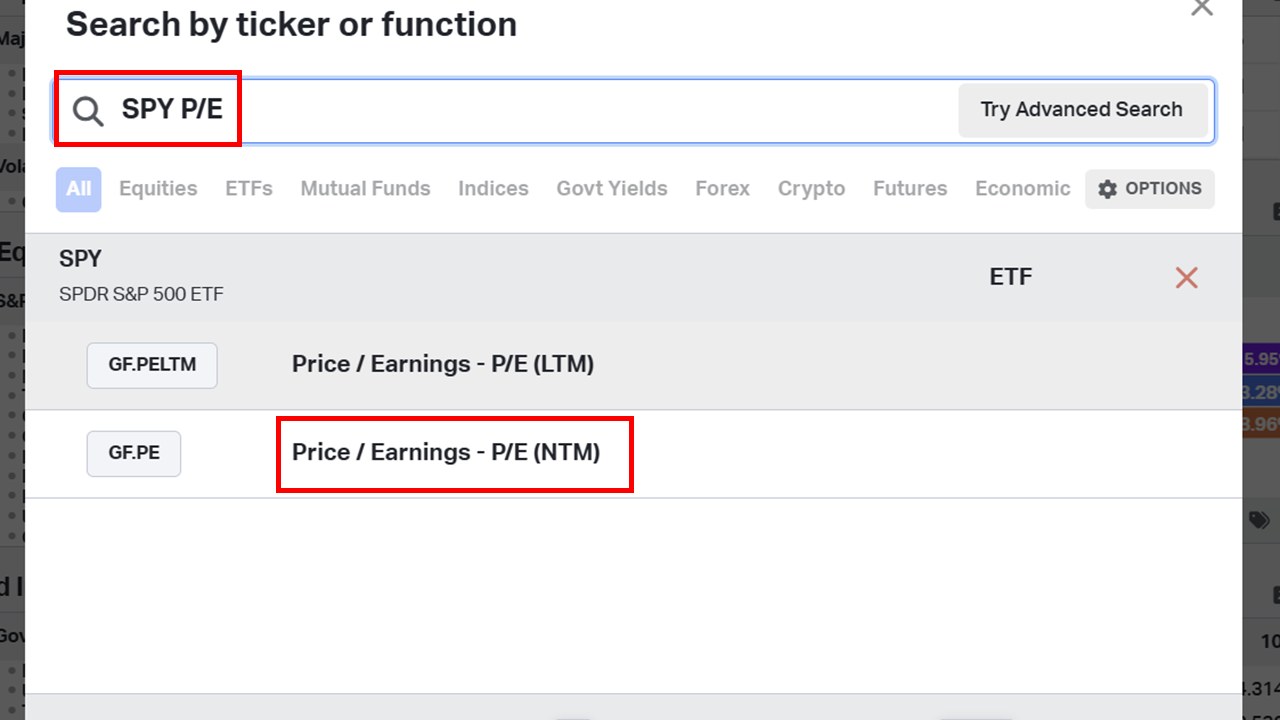Show Mutual Funds results tab
The height and width of the screenshot is (720, 1280).
point(366,189)
